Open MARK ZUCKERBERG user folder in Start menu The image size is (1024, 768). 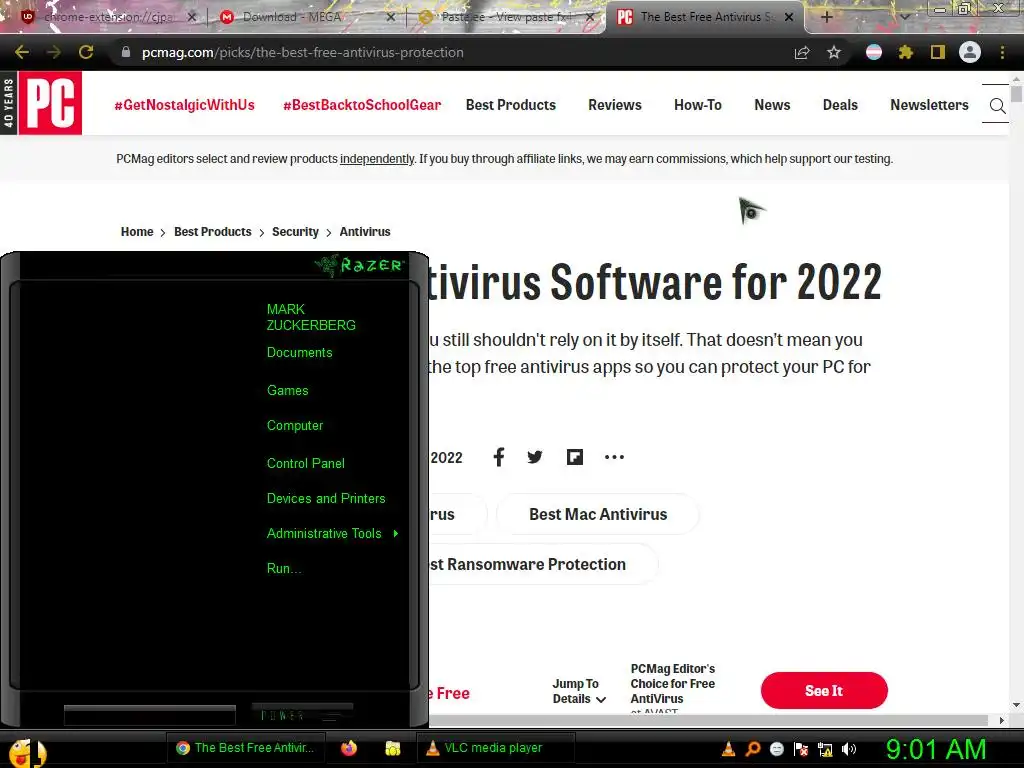coord(311,317)
